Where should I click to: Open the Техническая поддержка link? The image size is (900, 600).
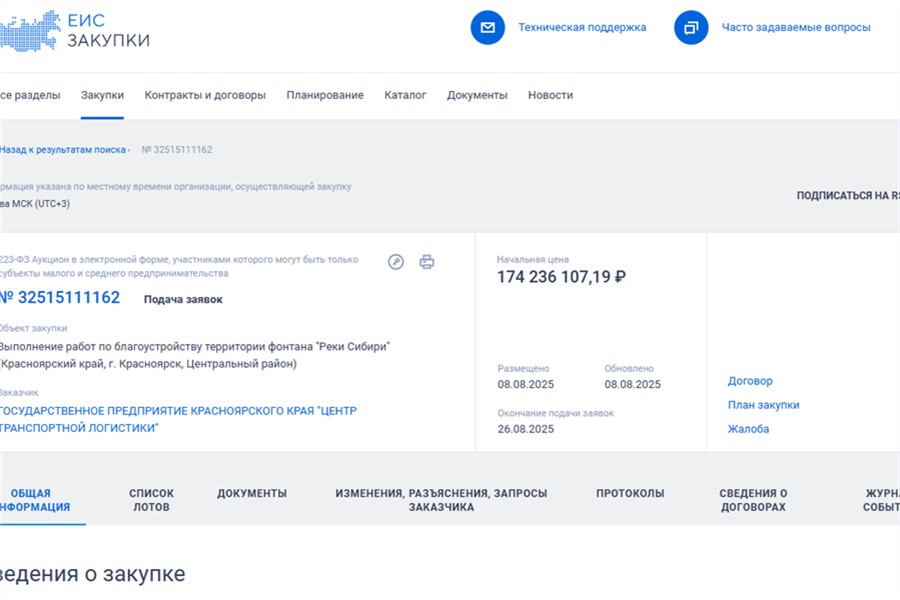click(x=582, y=28)
